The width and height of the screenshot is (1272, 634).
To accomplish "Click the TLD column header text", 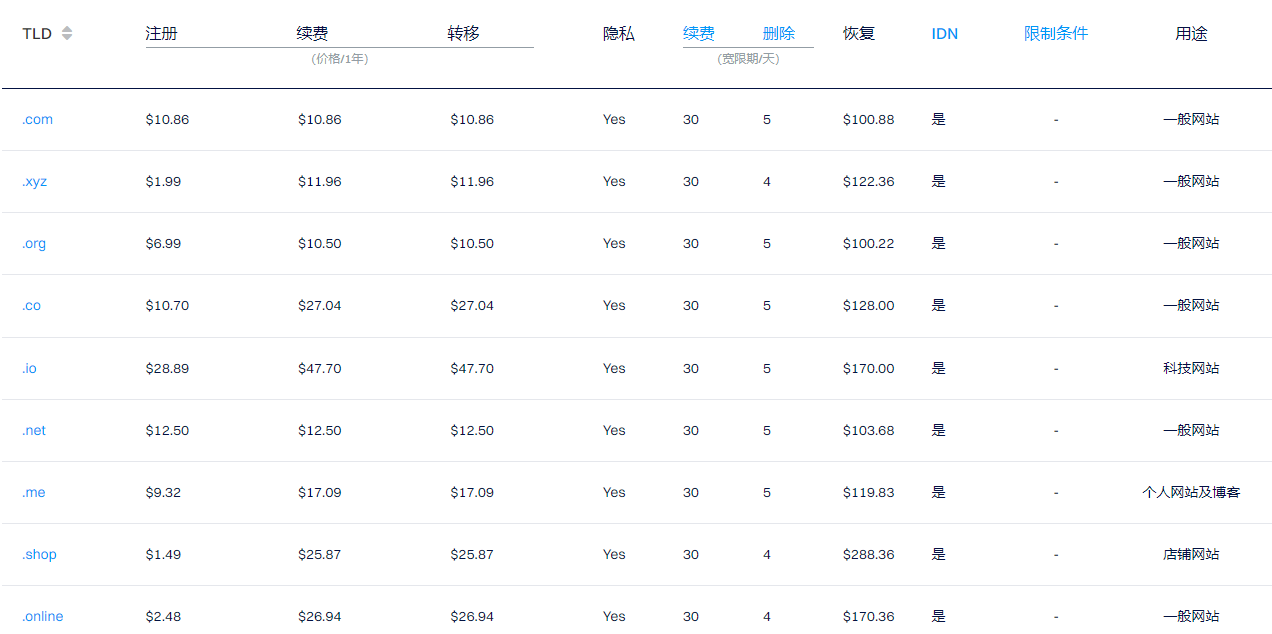I will (x=37, y=34).
